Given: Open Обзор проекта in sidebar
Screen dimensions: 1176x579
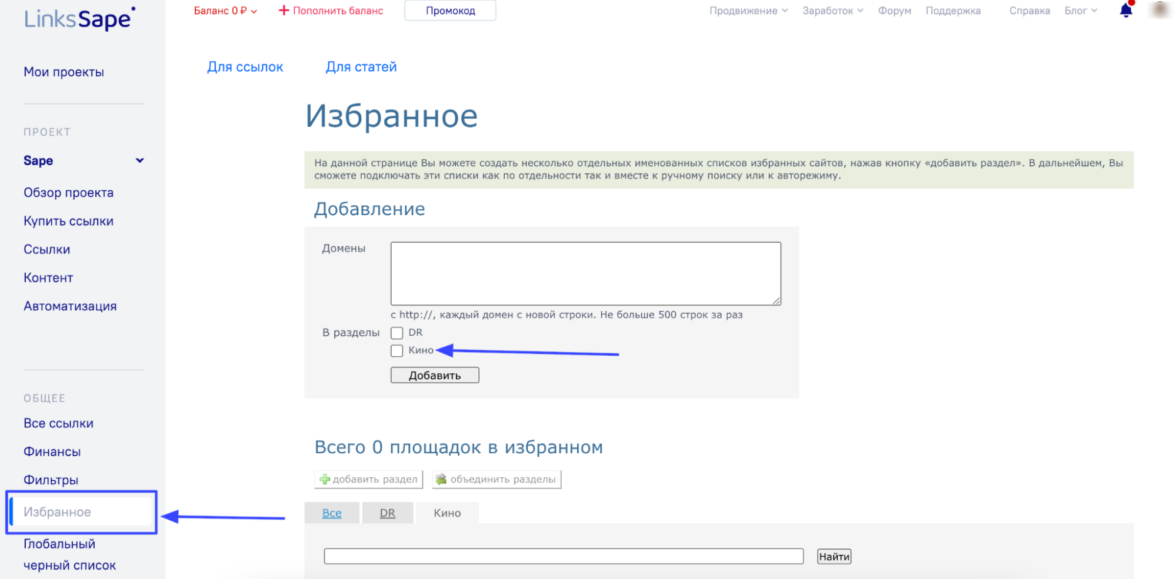Looking at the screenshot, I should click(x=68, y=193).
